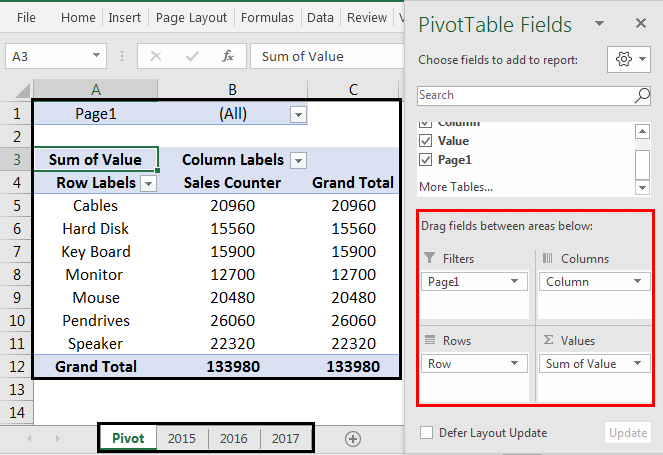The height and width of the screenshot is (455, 663).
Task: Select the 2015 sheet tab
Action: click(182, 439)
